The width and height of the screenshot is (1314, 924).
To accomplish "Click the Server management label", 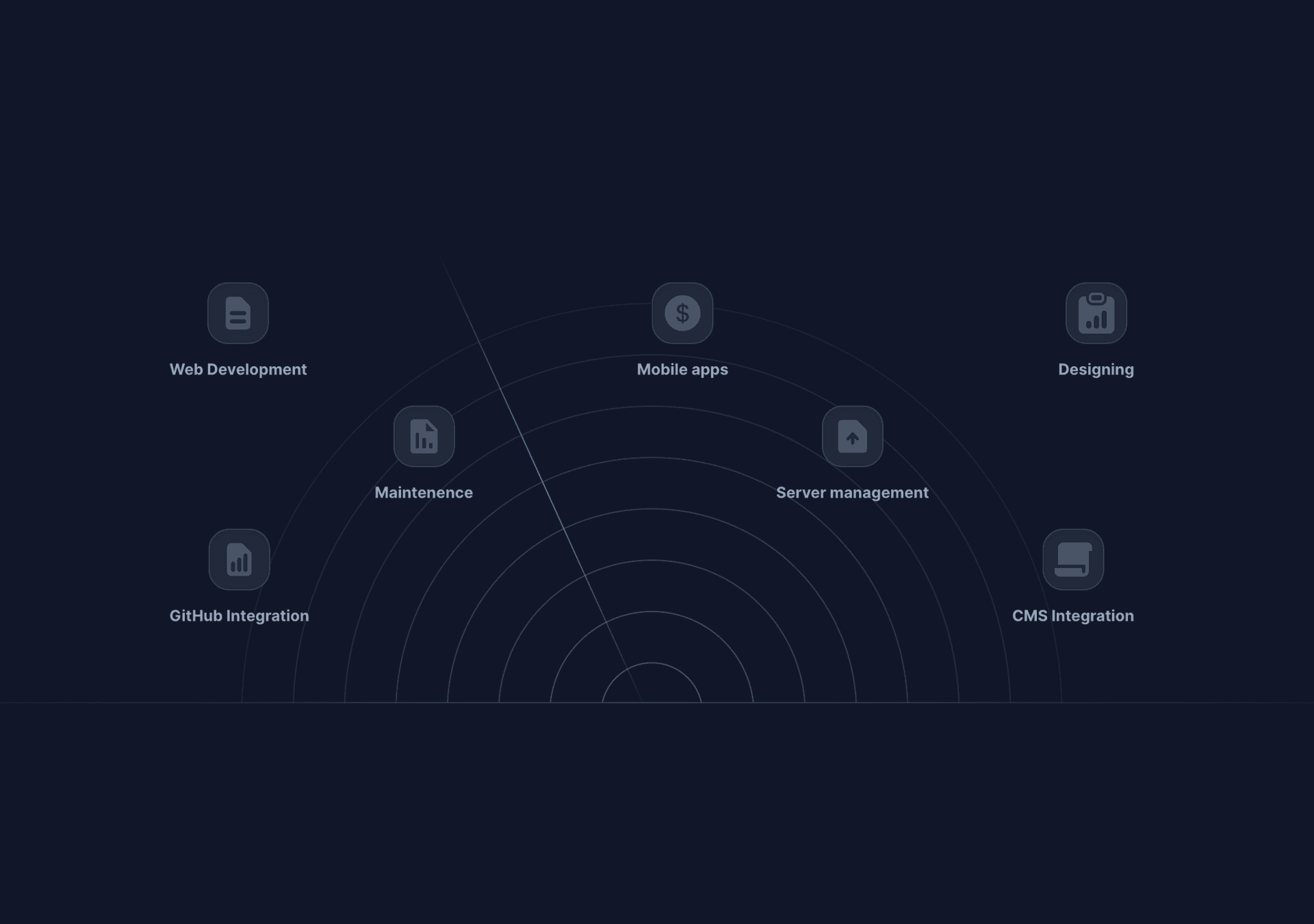I will coord(853,493).
